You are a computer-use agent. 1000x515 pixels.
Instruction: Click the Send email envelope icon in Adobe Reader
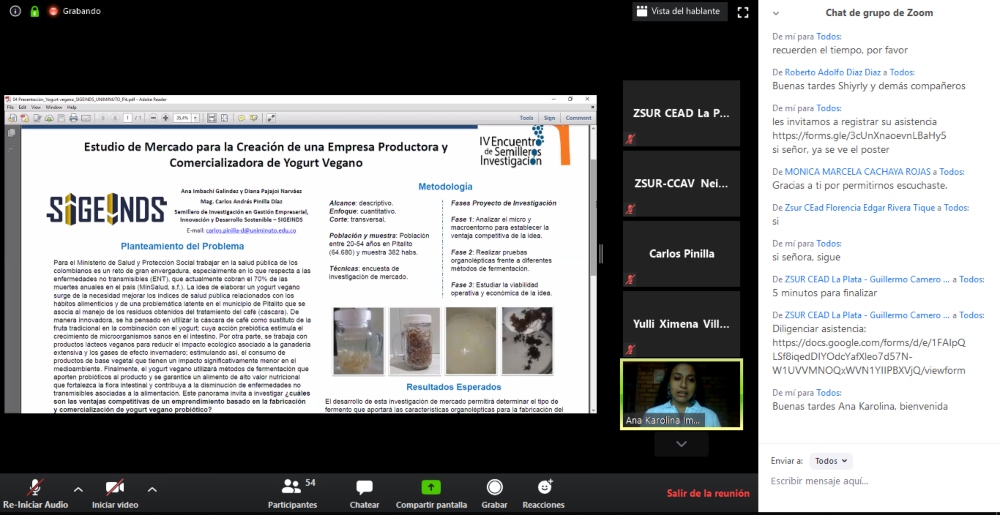coord(85,118)
